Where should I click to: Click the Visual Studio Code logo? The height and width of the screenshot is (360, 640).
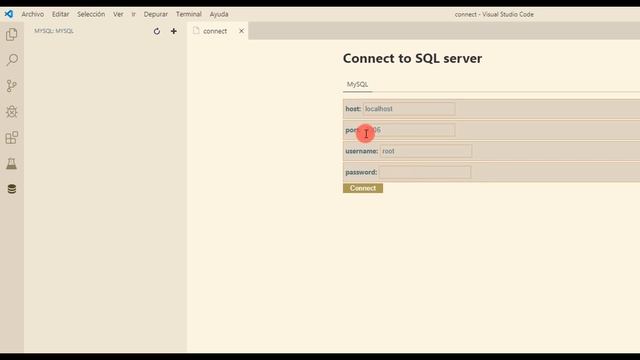coord(9,14)
